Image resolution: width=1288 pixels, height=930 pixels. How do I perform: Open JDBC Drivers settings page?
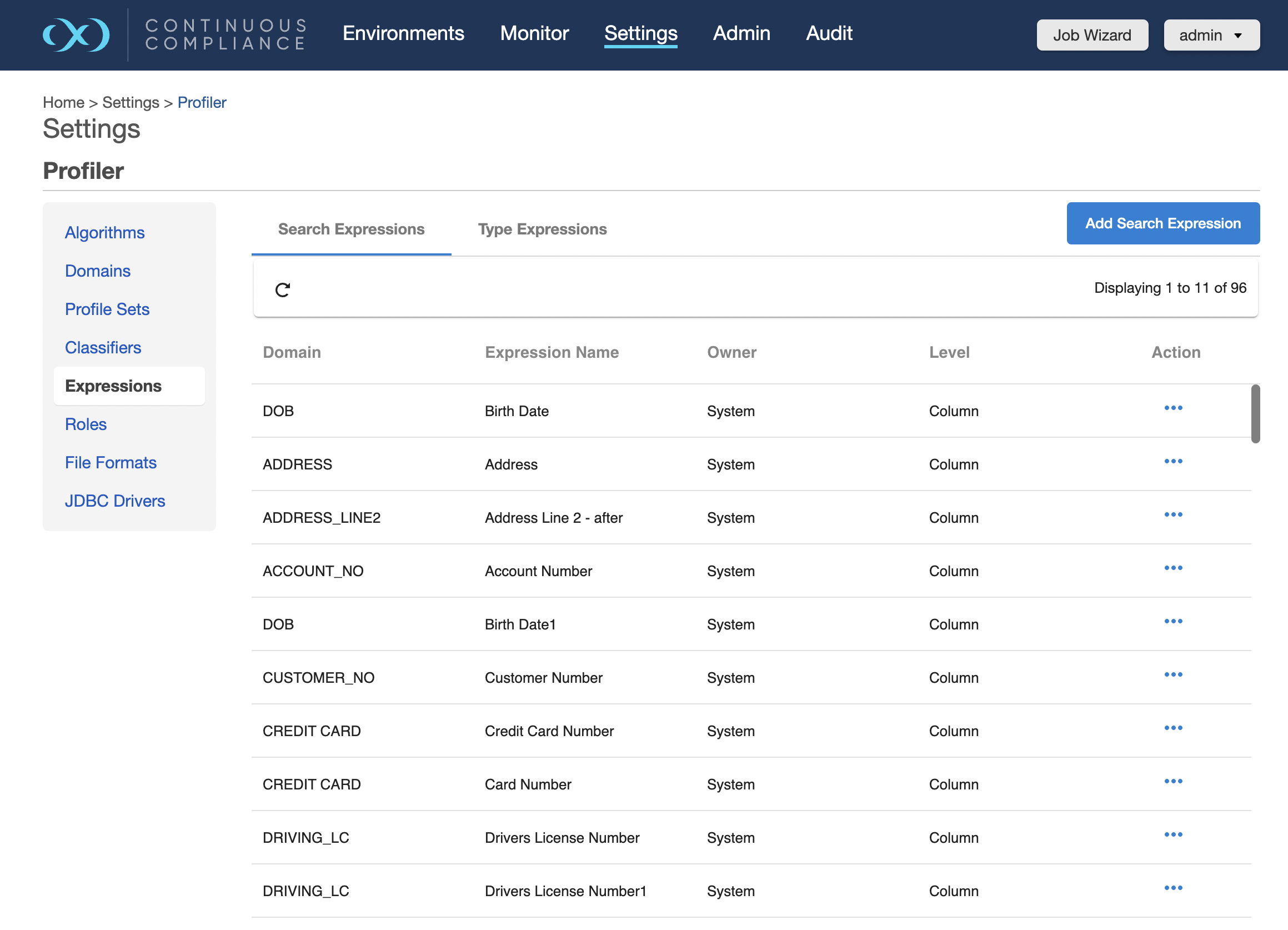point(115,501)
